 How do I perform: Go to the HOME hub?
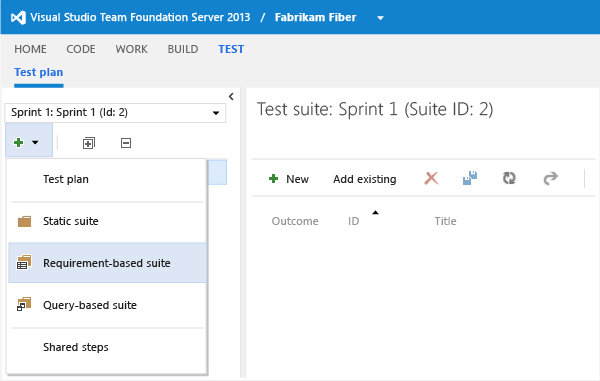pos(31,49)
